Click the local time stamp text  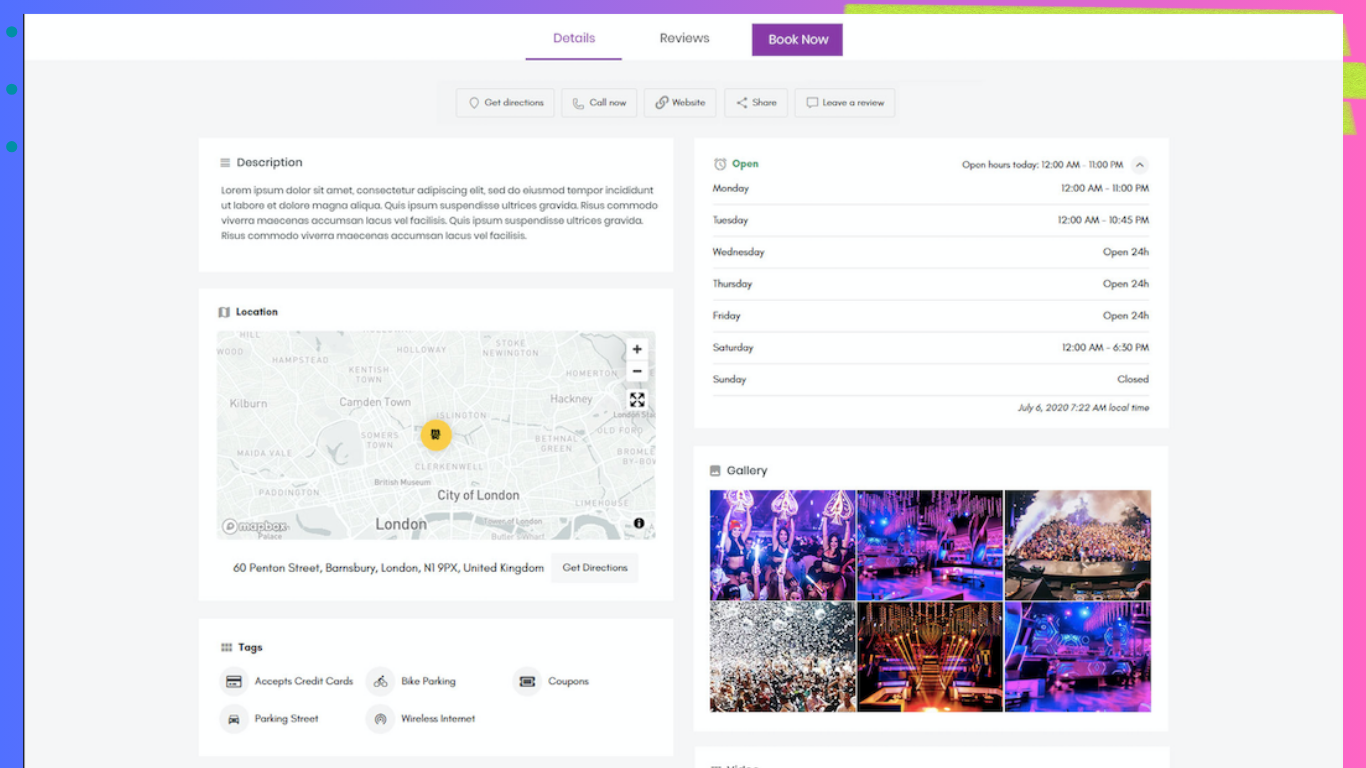[x=1083, y=408]
